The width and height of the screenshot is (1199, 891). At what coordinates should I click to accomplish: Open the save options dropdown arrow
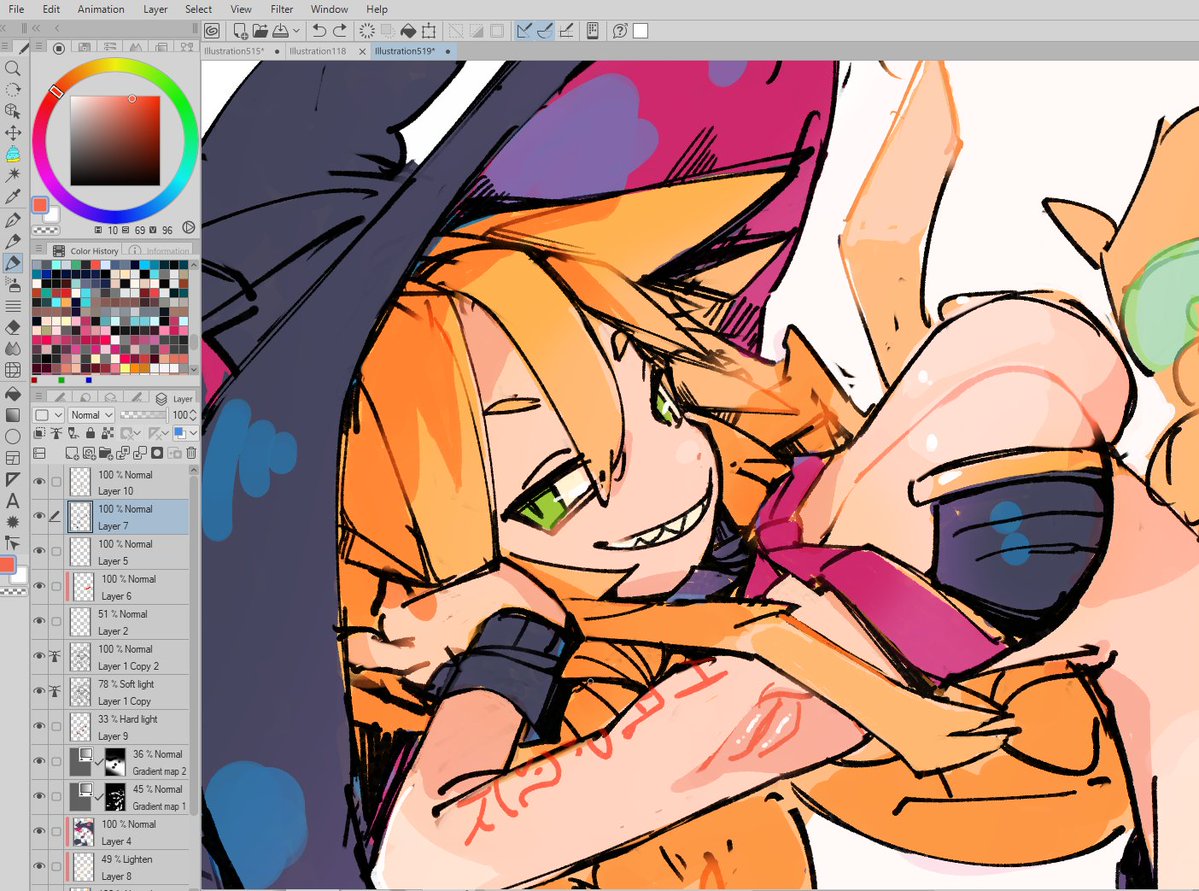pos(296,31)
